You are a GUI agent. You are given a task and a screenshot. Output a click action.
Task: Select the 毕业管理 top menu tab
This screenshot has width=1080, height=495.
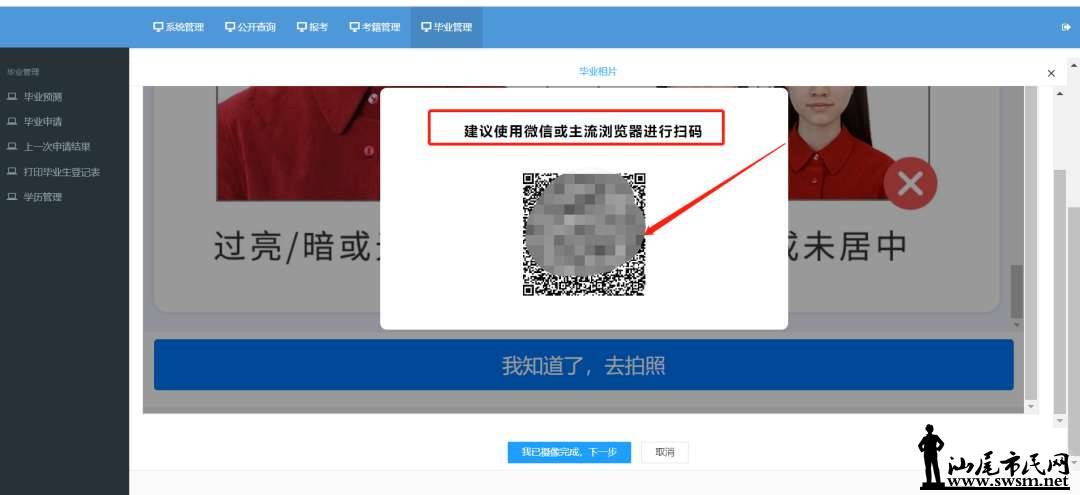[446, 28]
